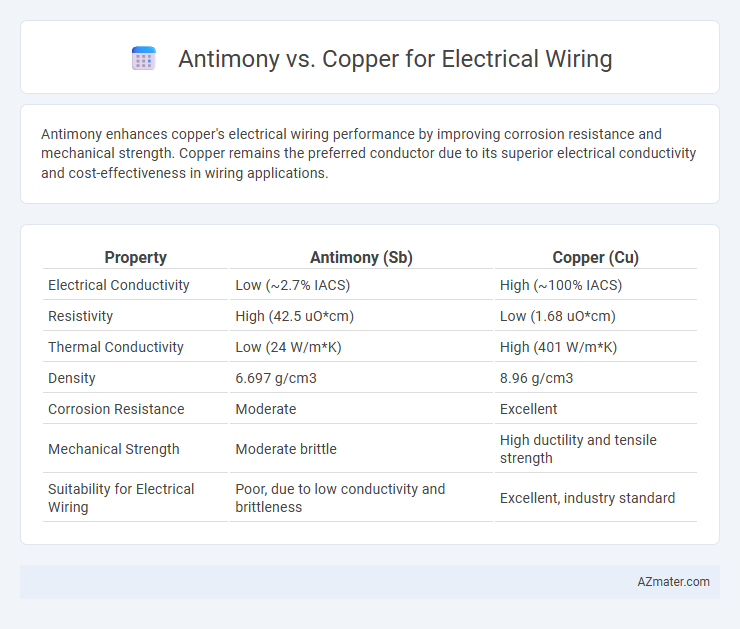Image resolution: width=740 pixels, height=629 pixels.
Task: Click the 'Electrical Conductivity' row label
Action: click(118, 285)
